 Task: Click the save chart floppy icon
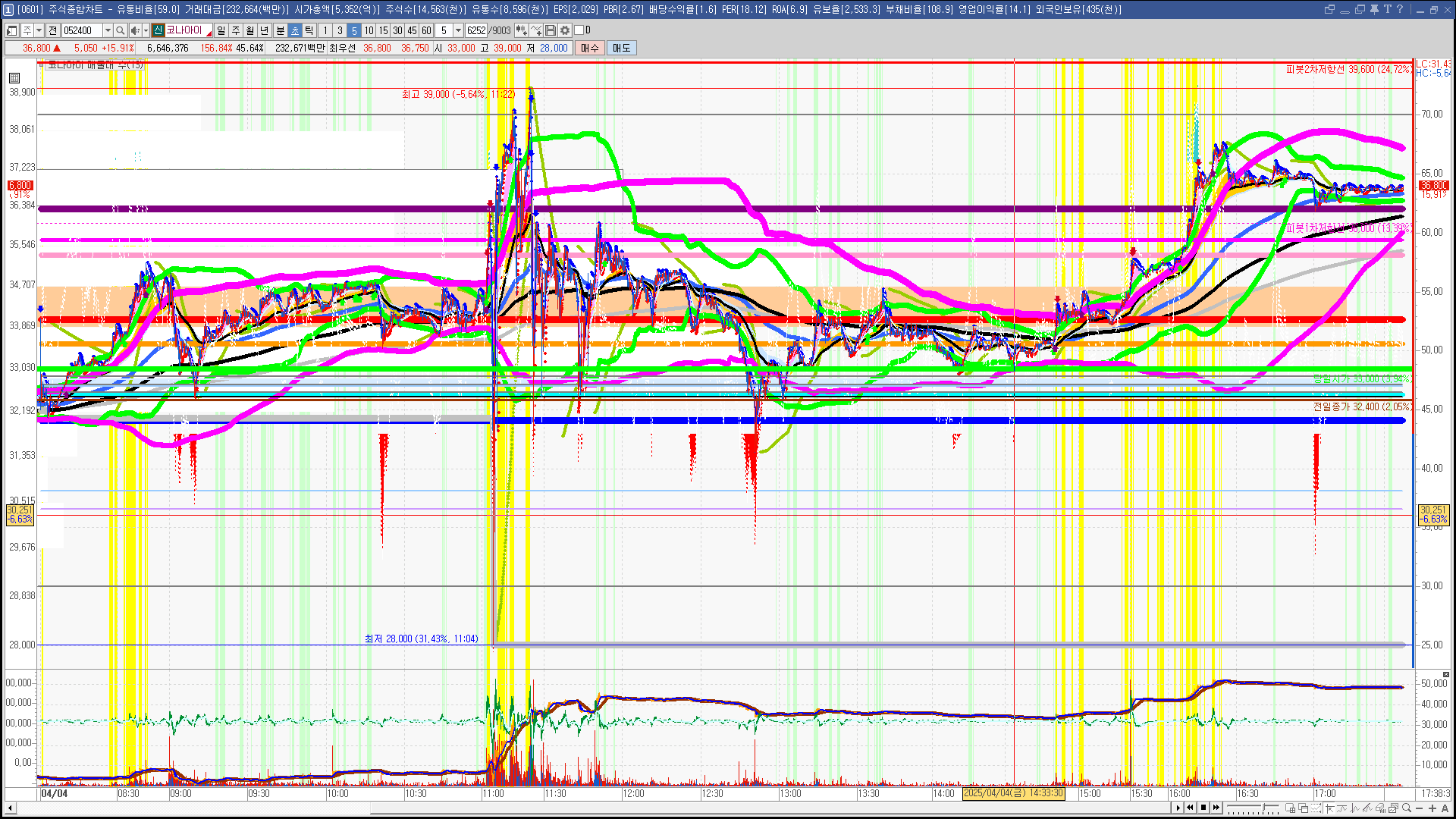pos(551,30)
